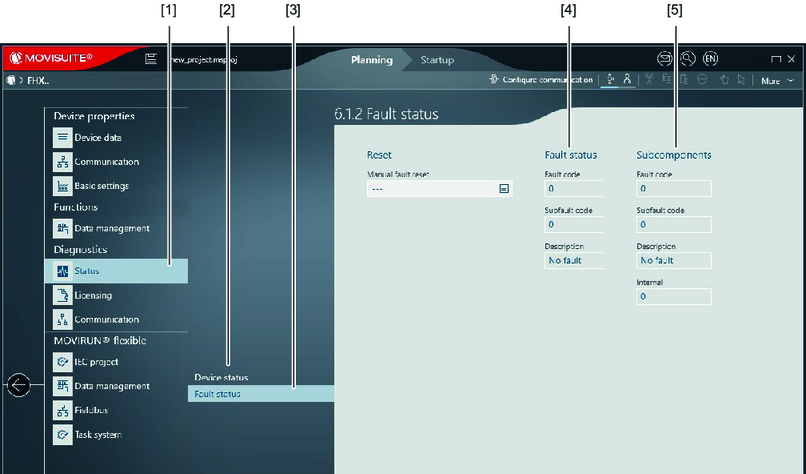Viewport: 806px width, 474px height.
Task: Open the messages envelope icon
Action: click(x=665, y=59)
